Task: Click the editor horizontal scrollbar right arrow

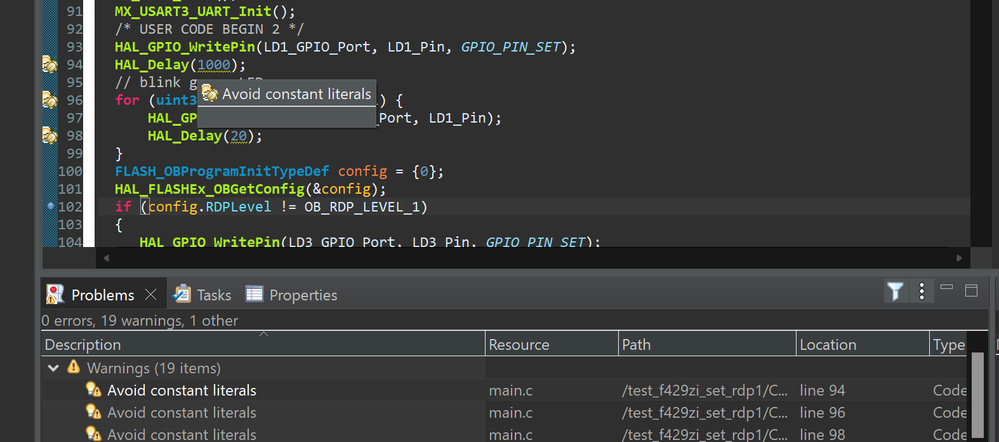Action: point(959,258)
